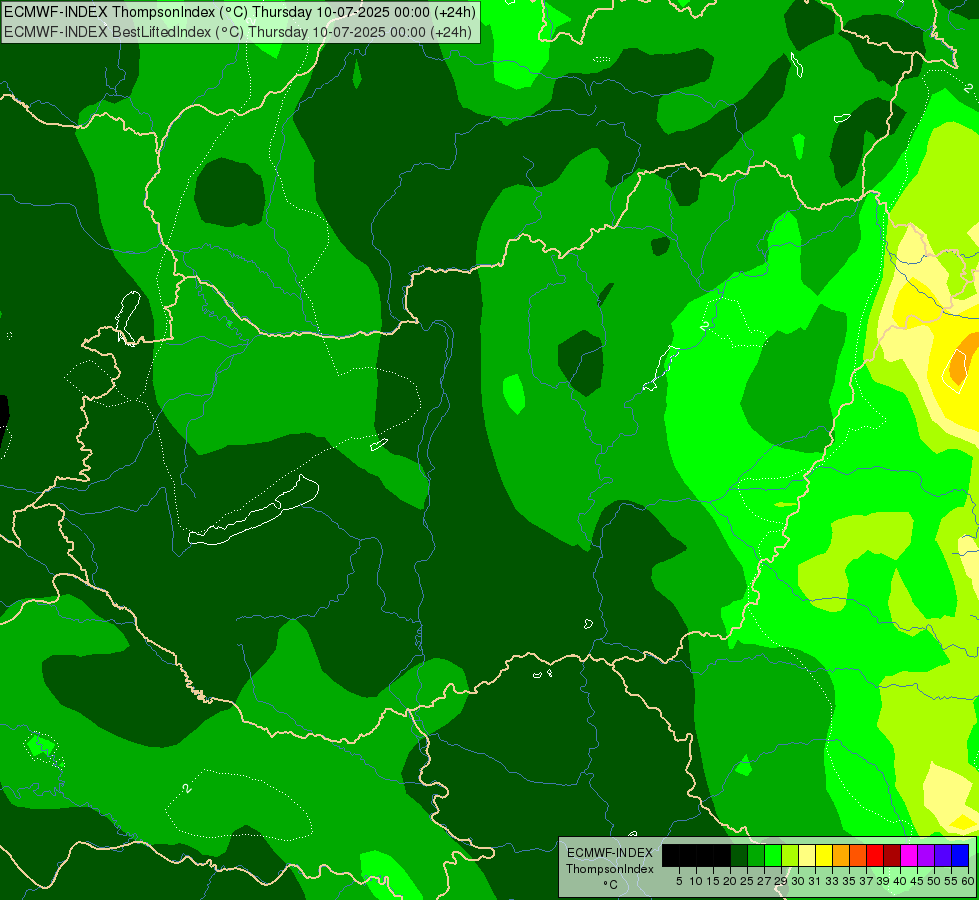The height and width of the screenshot is (900, 979).
Task: Click the dark green 20–25 legend swatch
Action: tap(739, 855)
